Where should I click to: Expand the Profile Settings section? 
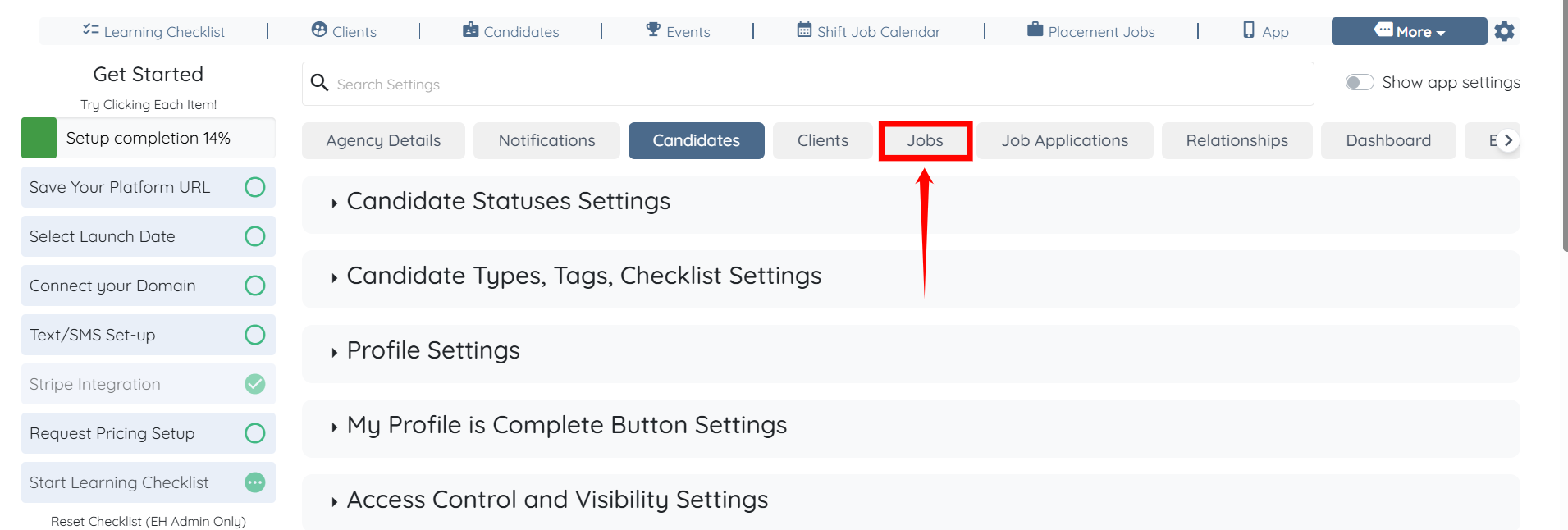(x=433, y=351)
